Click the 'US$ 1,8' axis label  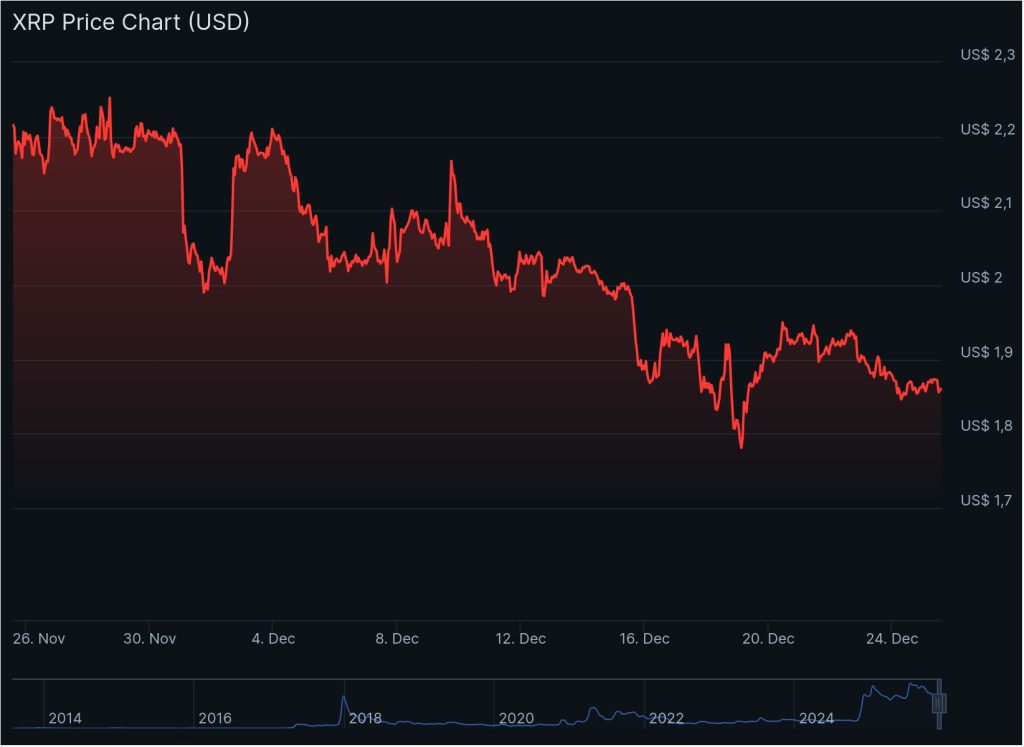986,426
